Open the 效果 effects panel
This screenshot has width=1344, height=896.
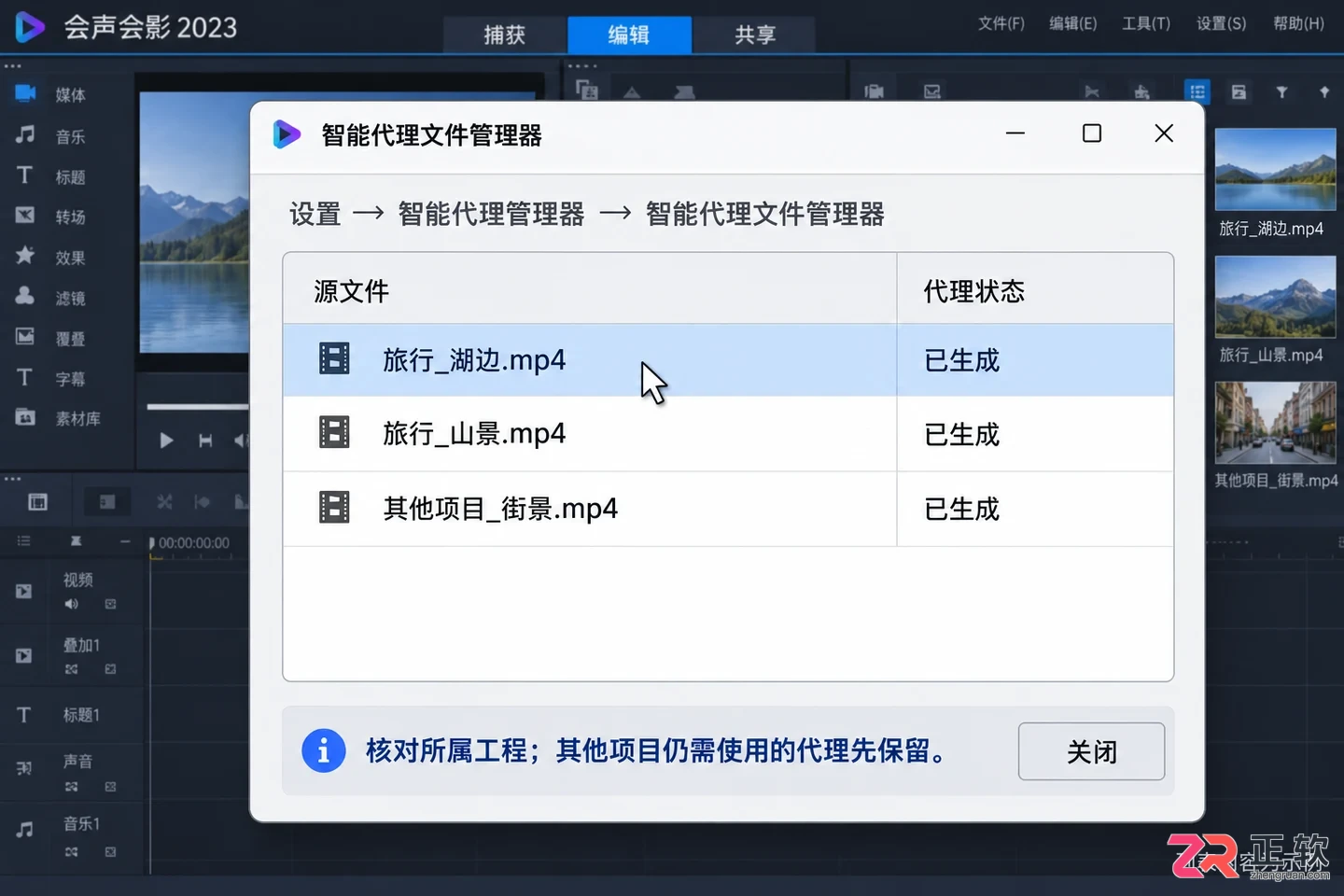tap(50, 257)
